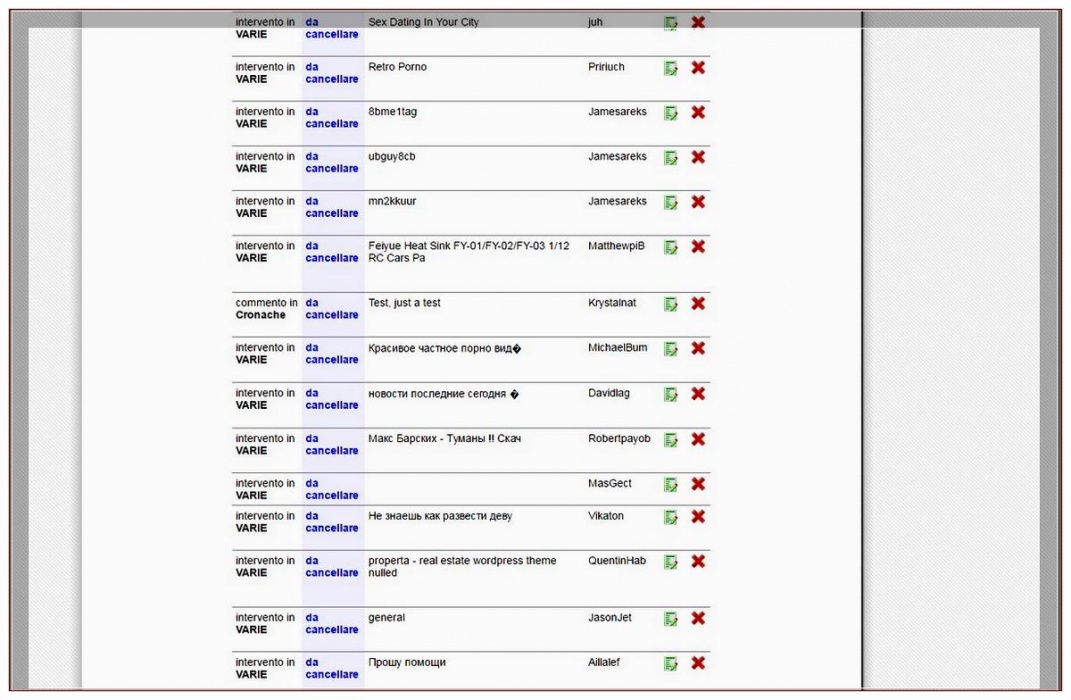This screenshot has width=1071, height=700.
Task: Click the username 'MatthewpiB'
Action: pos(617,246)
